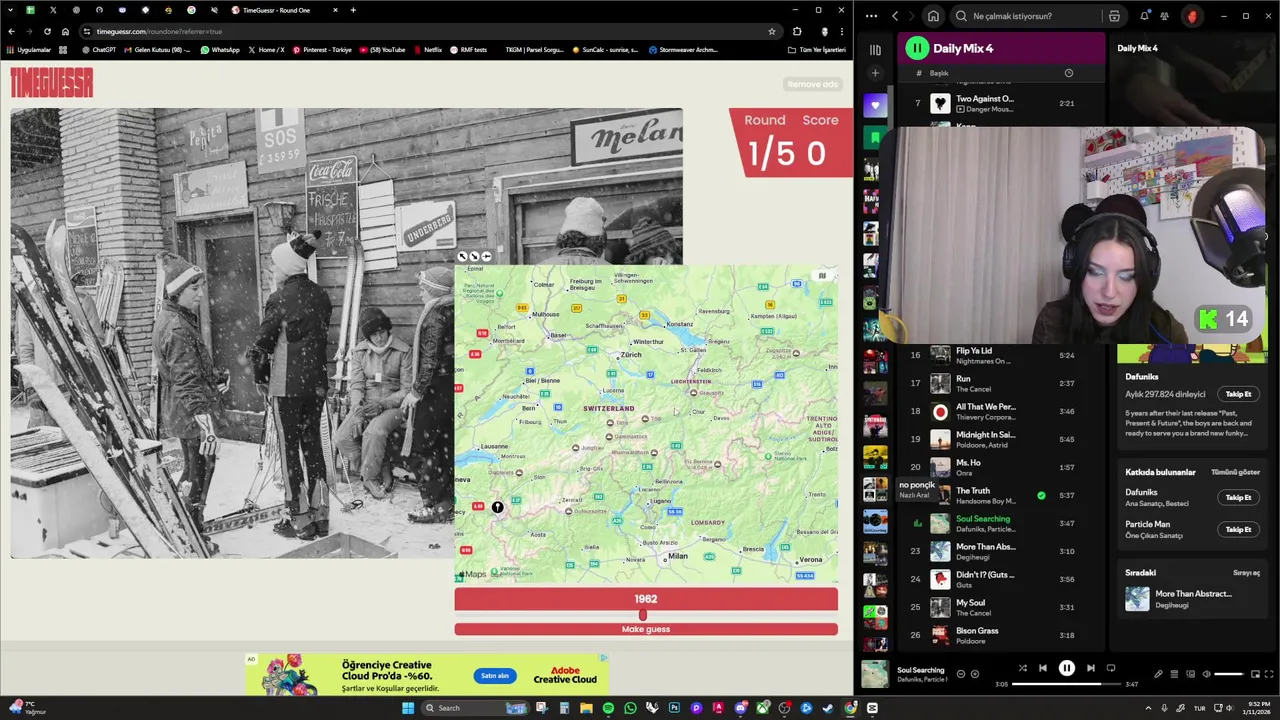The height and width of the screenshot is (720, 1280).
Task: Open Chrome three-dot menu
Action: [x=842, y=31]
